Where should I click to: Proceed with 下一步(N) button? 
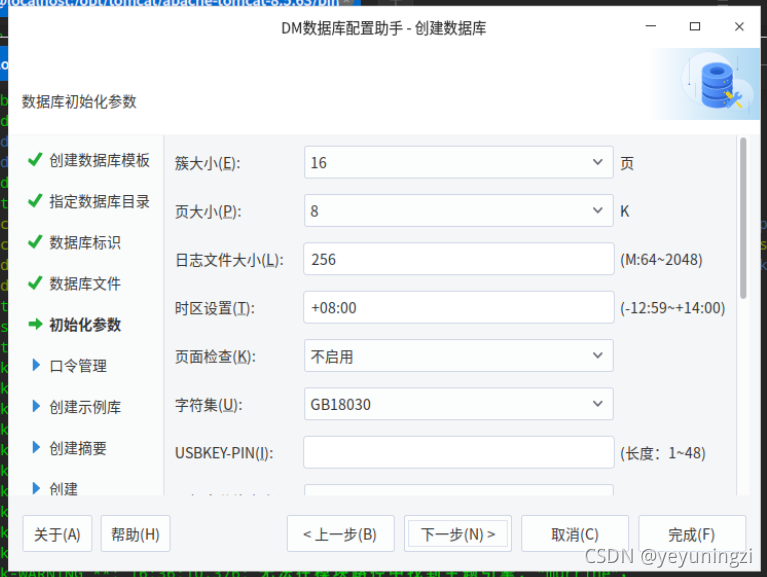458,534
